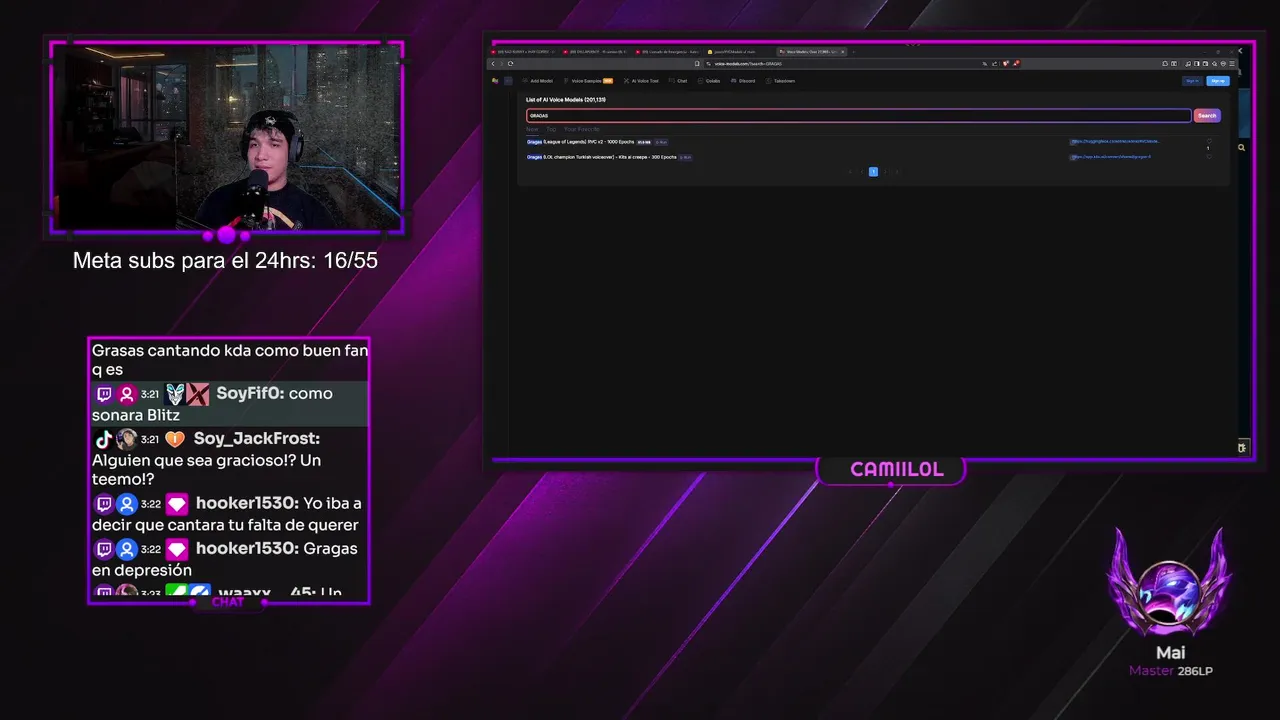
Task: Open the Chat navigation item
Action: [678, 81]
